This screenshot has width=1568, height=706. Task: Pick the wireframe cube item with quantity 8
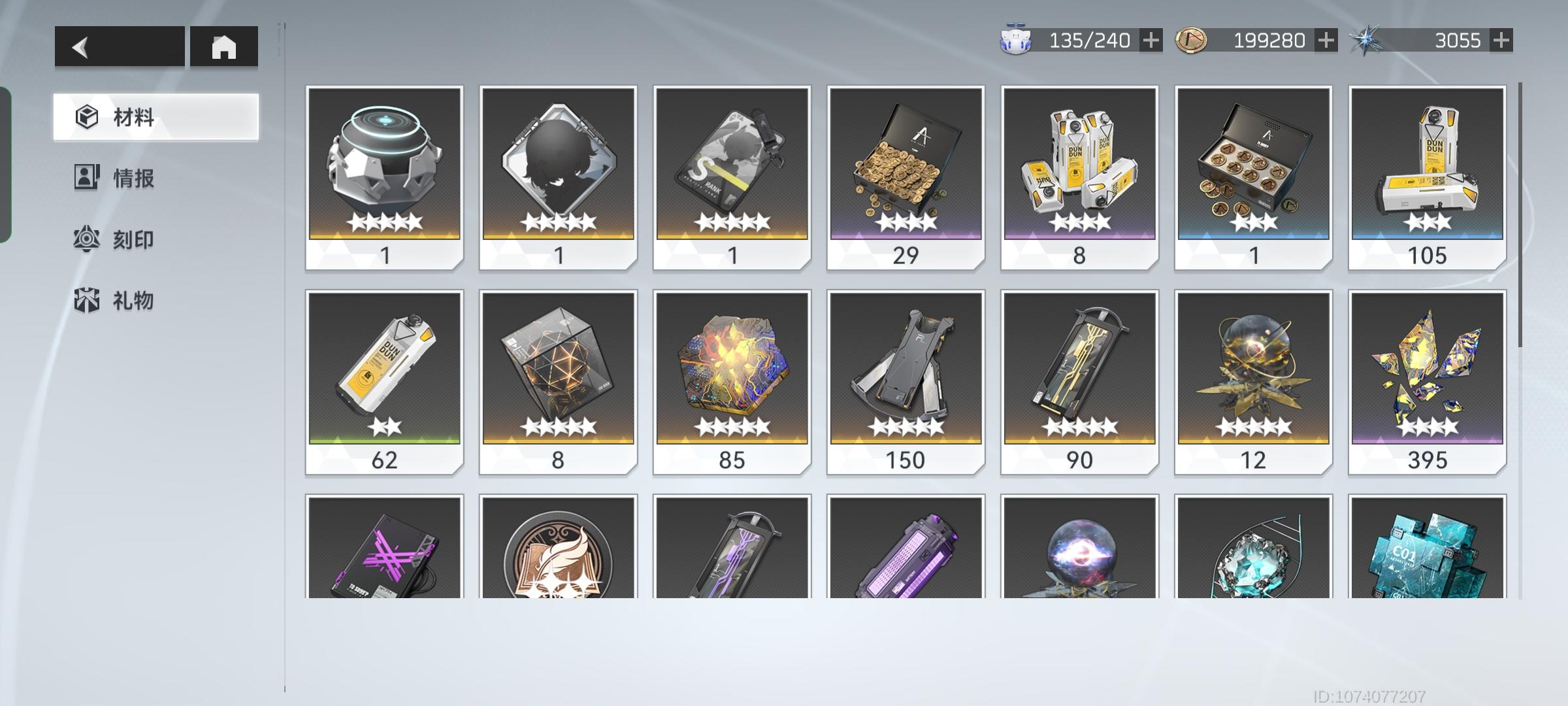558,382
